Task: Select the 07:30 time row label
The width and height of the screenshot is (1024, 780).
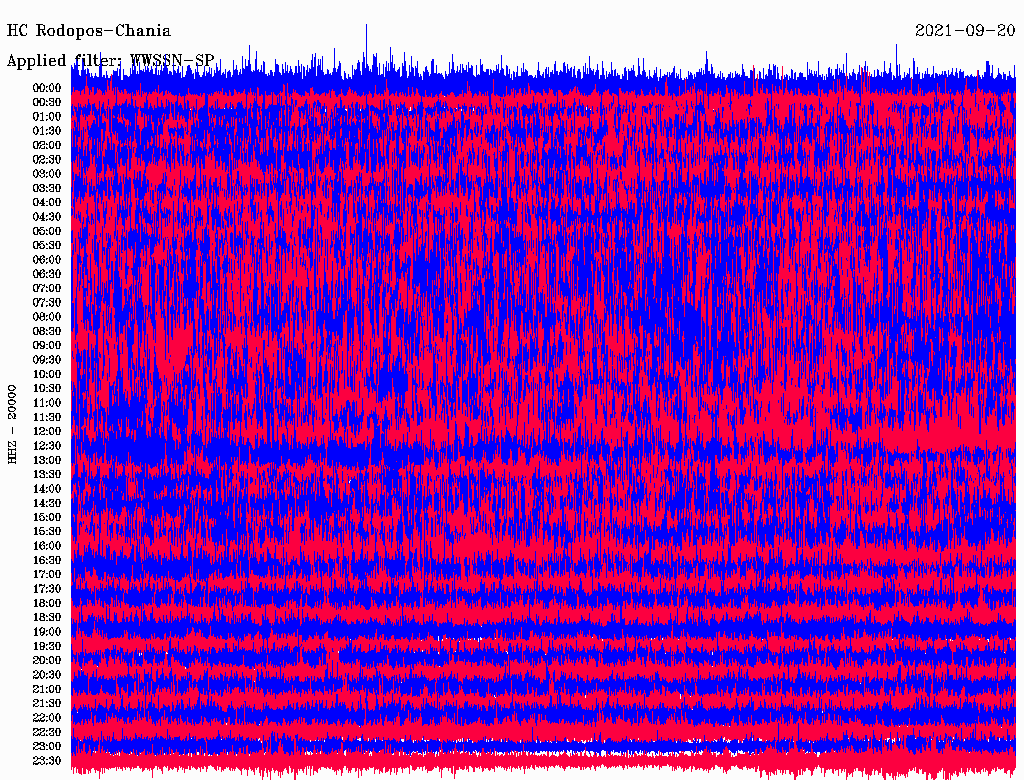Action: coord(47,303)
